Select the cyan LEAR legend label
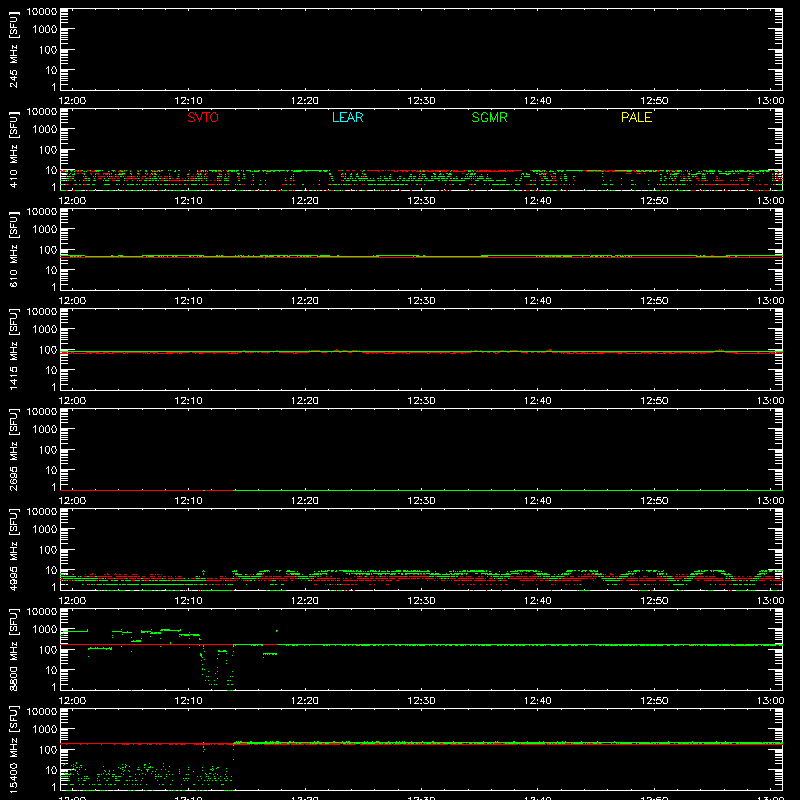The width and height of the screenshot is (800, 800). pyautogui.click(x=347, y=117)
